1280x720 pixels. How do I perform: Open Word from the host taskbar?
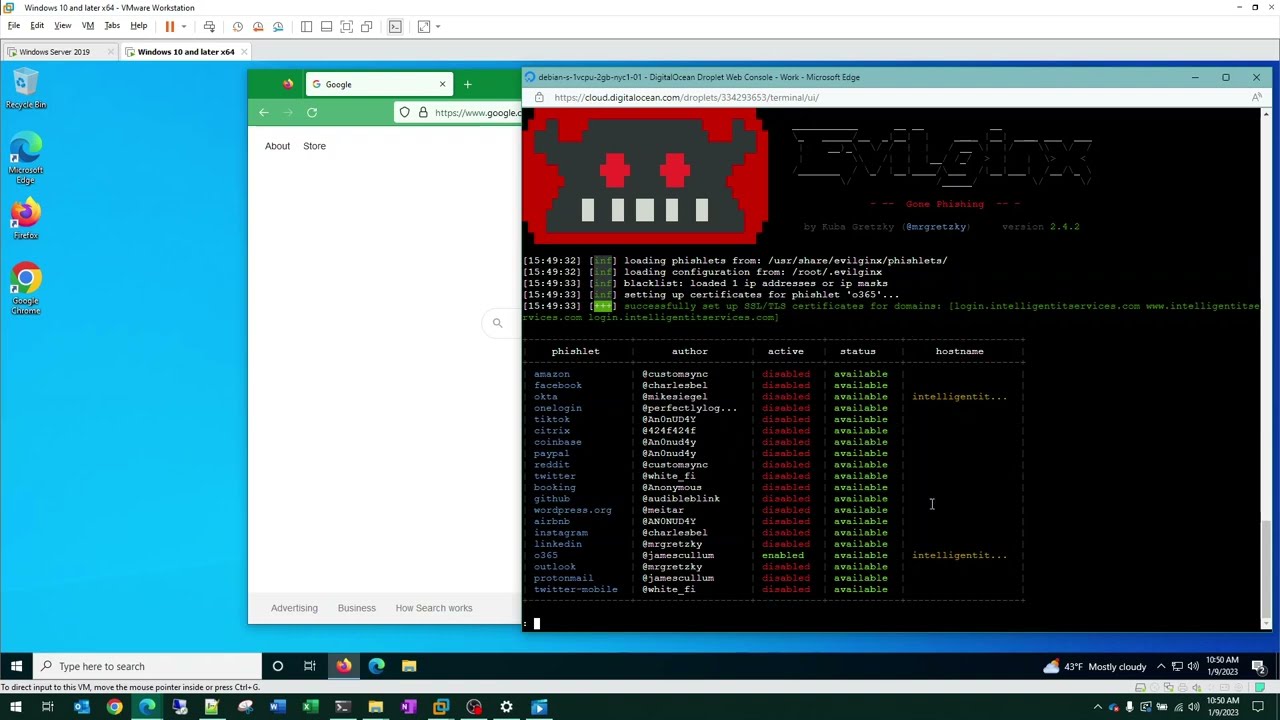point(278,707)
